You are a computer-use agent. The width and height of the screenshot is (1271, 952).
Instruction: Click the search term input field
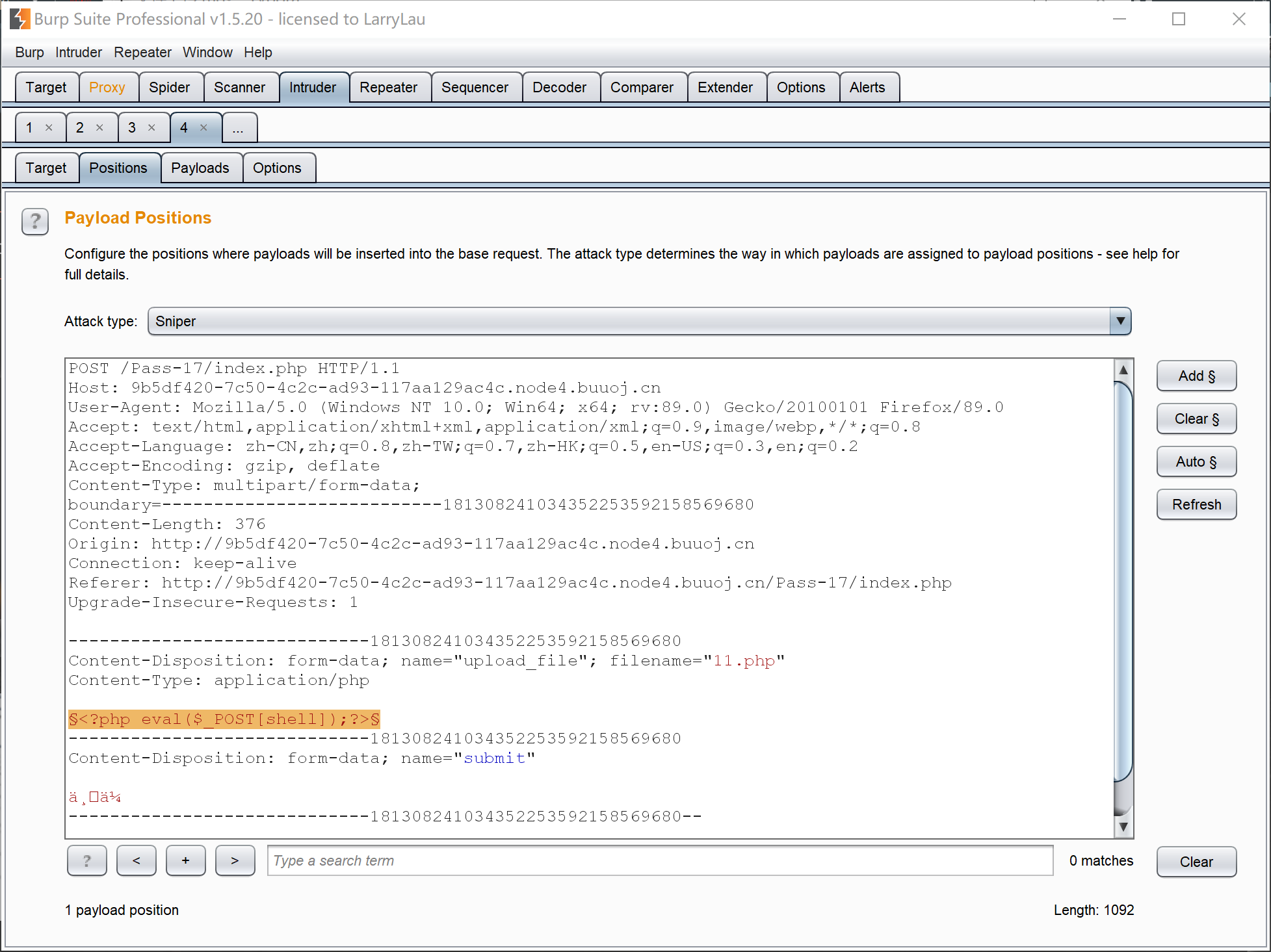point(661,860)
